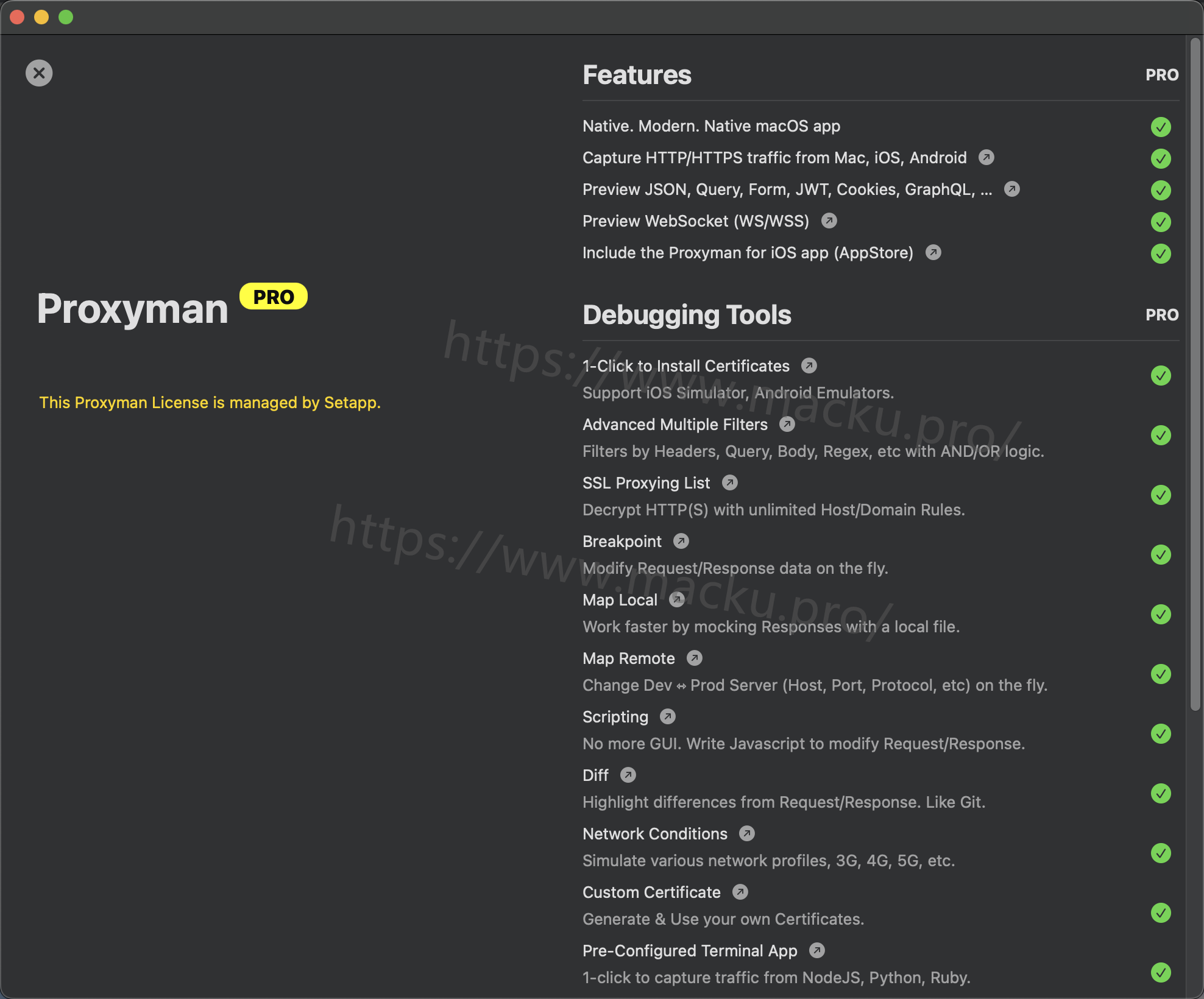The height and width of the screenshot is (999, 1204).
Task: Click the Diff feature title
Action: [x=595, y=775]
